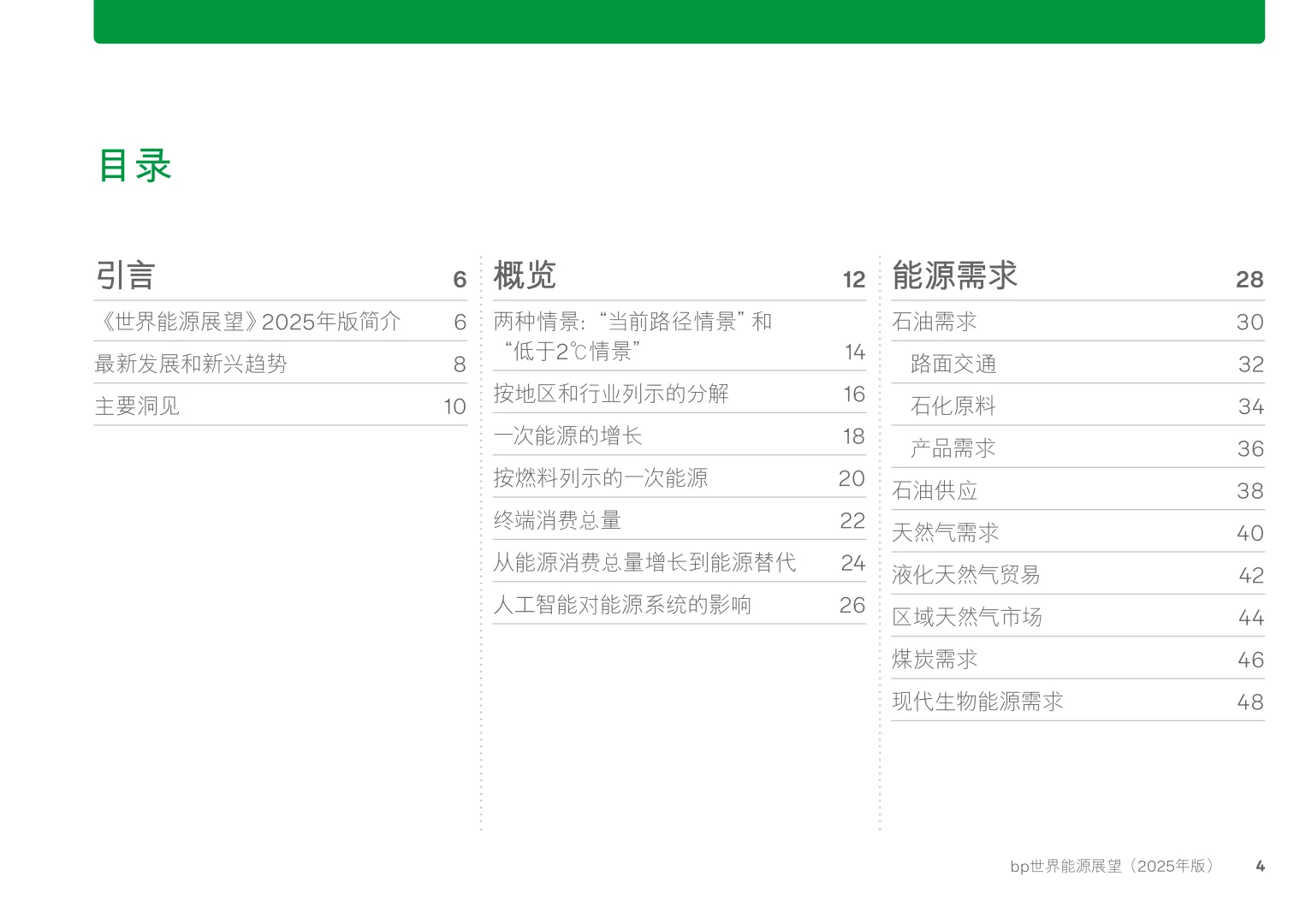1312x924 pixels.
Task: Select the 现代生物能源需求 entry
Action: pyautogui.click(x=977, y=701)
